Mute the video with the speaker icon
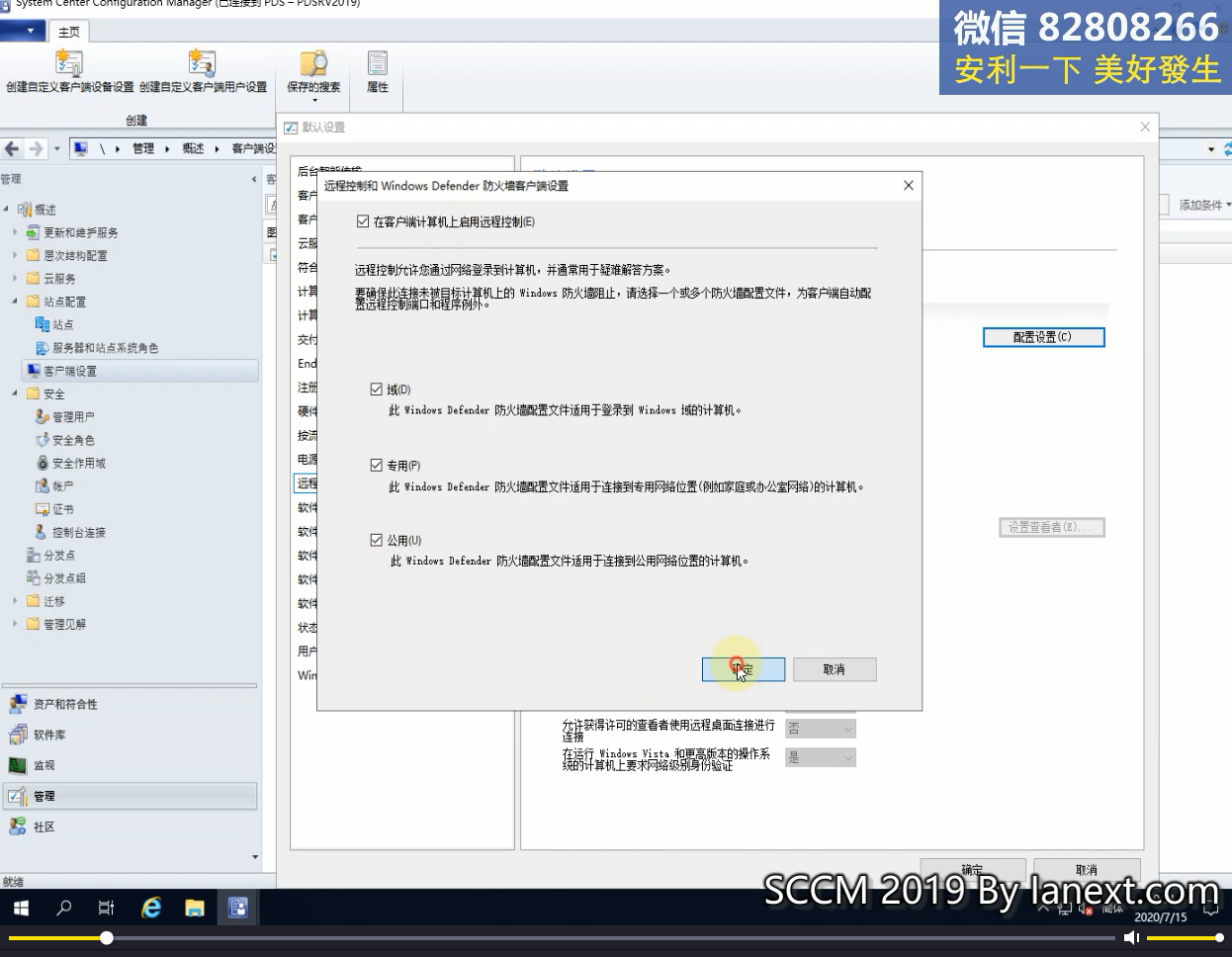The width and height of the screenshot is (1232, 957). pyautogui.click(x=1133, y=938)
